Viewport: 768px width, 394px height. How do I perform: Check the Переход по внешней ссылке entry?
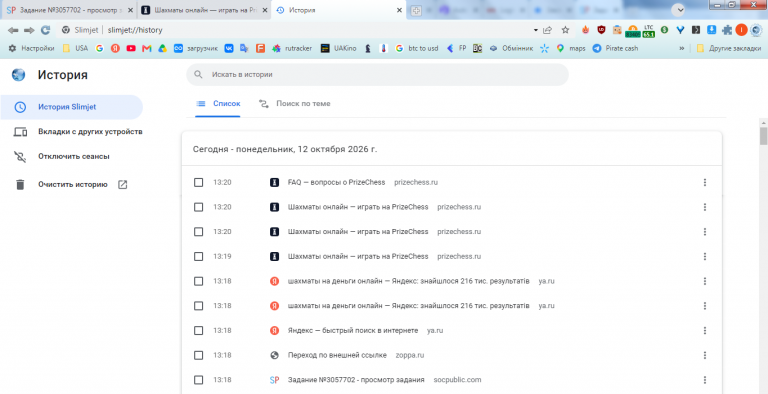pos(198,355)
